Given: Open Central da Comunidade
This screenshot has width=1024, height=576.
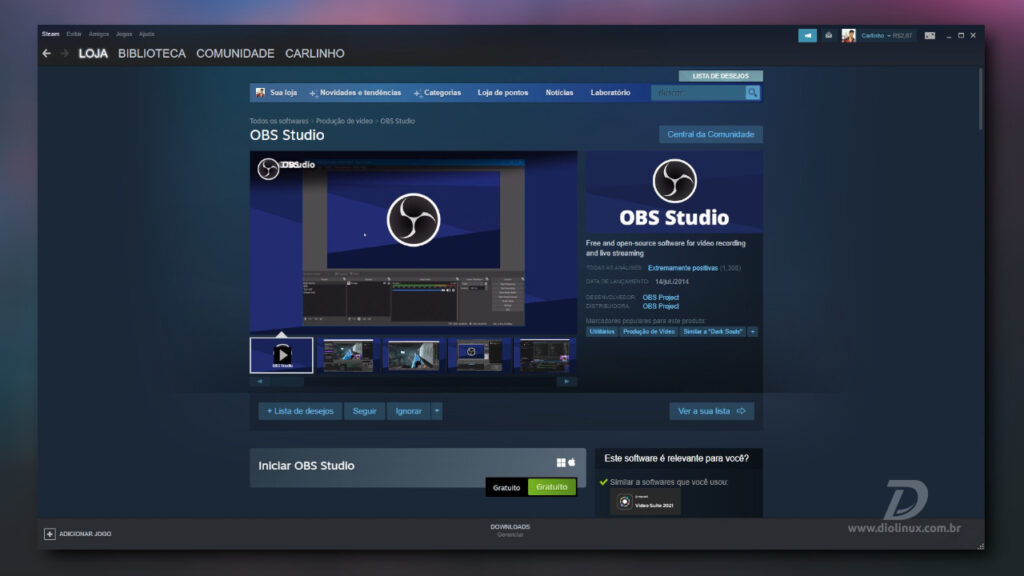Looking at the screenshot, I should click(711, 135).
